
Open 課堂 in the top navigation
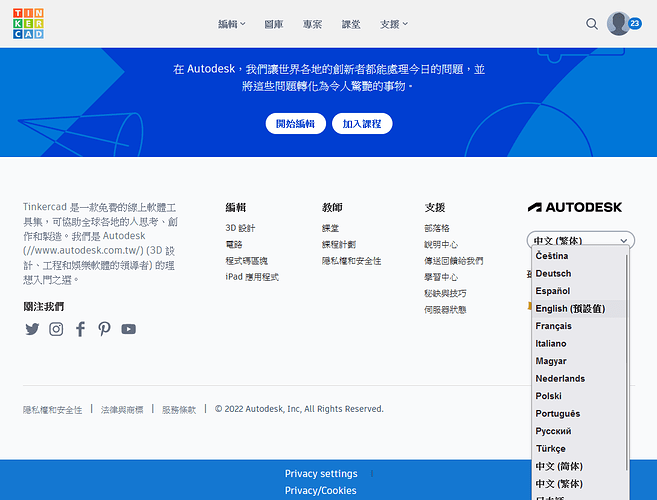point(351,24)
